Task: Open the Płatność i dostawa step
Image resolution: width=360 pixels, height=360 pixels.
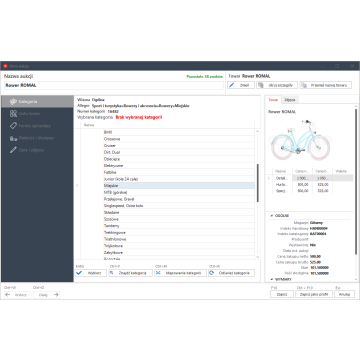Action: coord(37,138)
